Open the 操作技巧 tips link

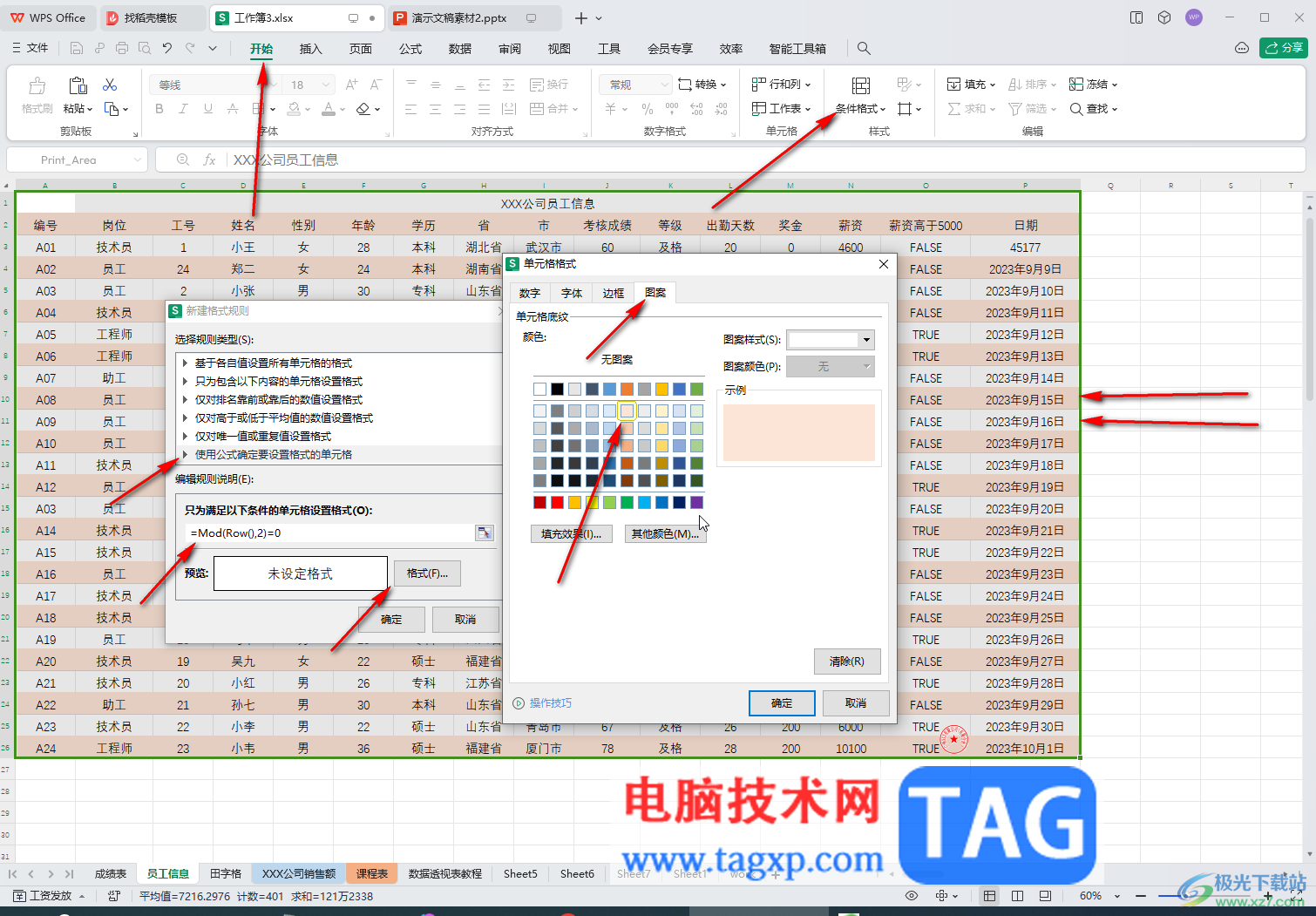click(542, 703)
